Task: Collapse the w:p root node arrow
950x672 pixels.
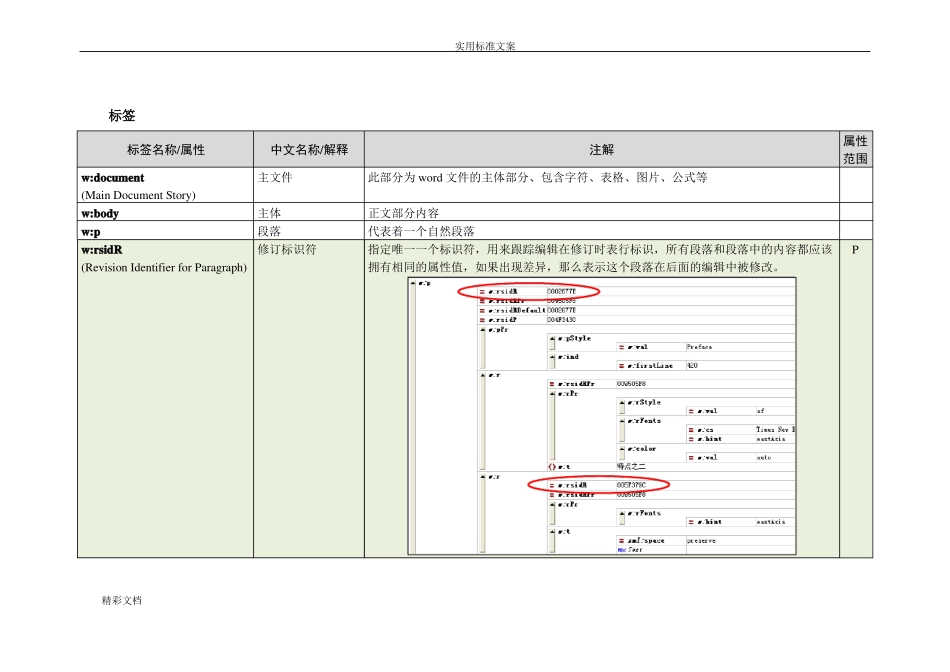Action: (x=413, y=283)
